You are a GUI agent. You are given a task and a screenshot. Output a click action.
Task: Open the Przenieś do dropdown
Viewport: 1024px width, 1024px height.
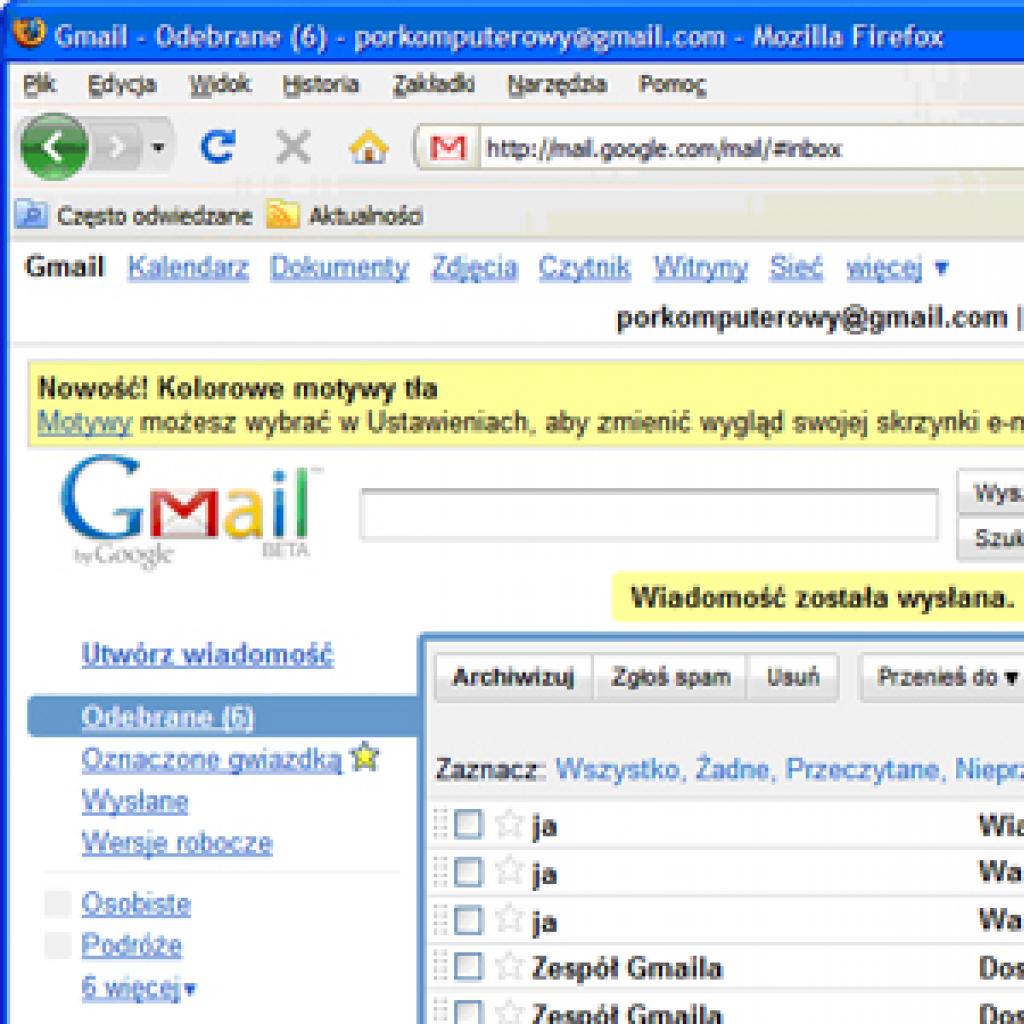click(942, 677)
